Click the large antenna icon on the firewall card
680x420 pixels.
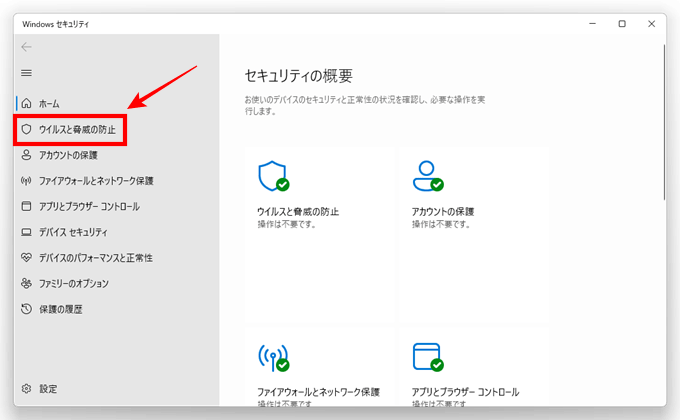click(x=274, y=358)
